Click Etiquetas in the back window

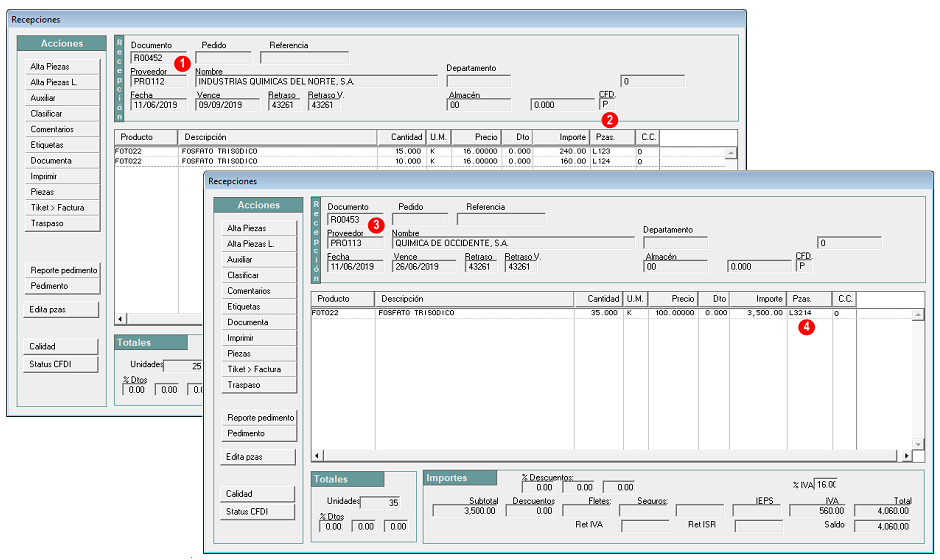click(x=62, y=145)
